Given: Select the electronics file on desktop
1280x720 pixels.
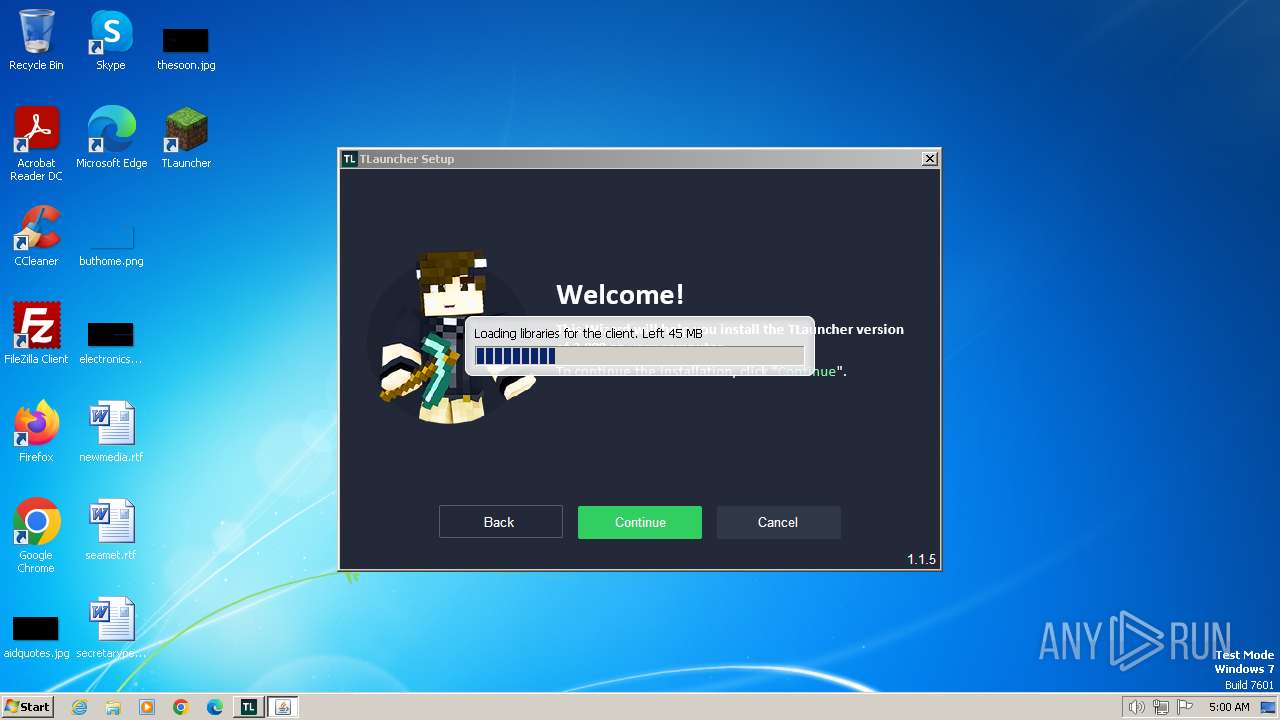Looking at the screenshot, I should pyautogui.click(x=111, y=342).
